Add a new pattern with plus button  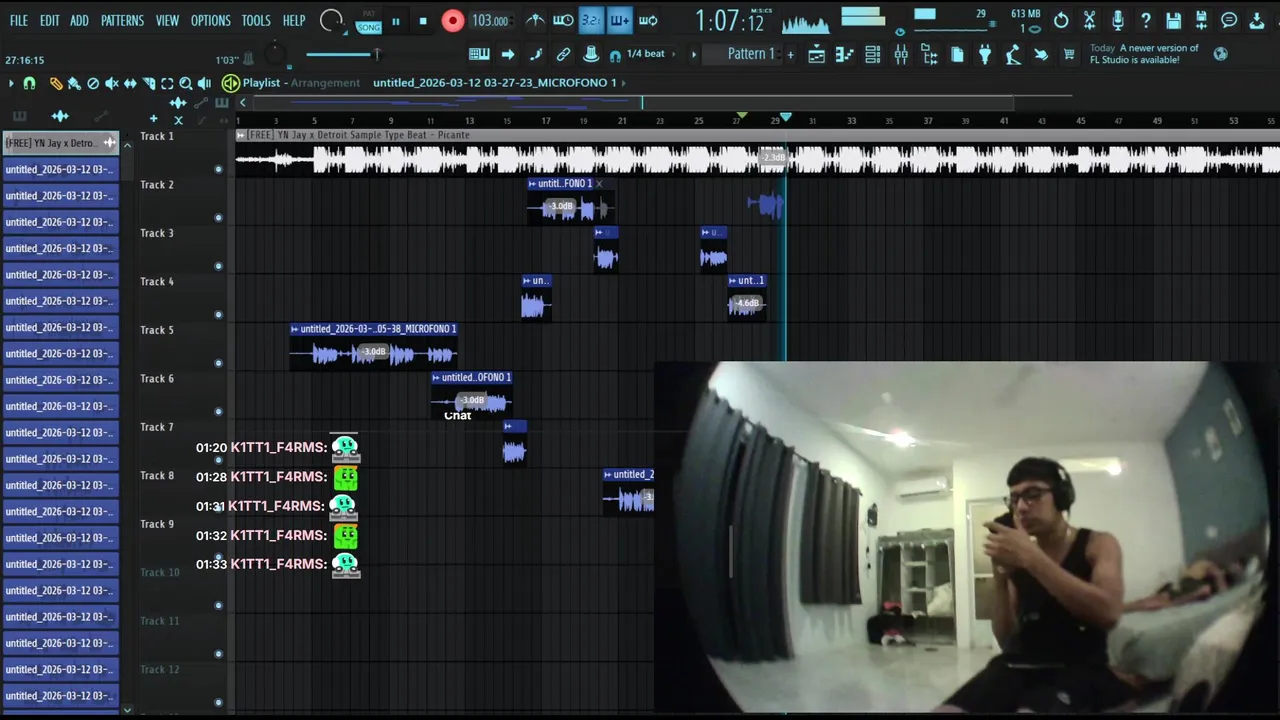pyautogui.click(x=790, y=54)
